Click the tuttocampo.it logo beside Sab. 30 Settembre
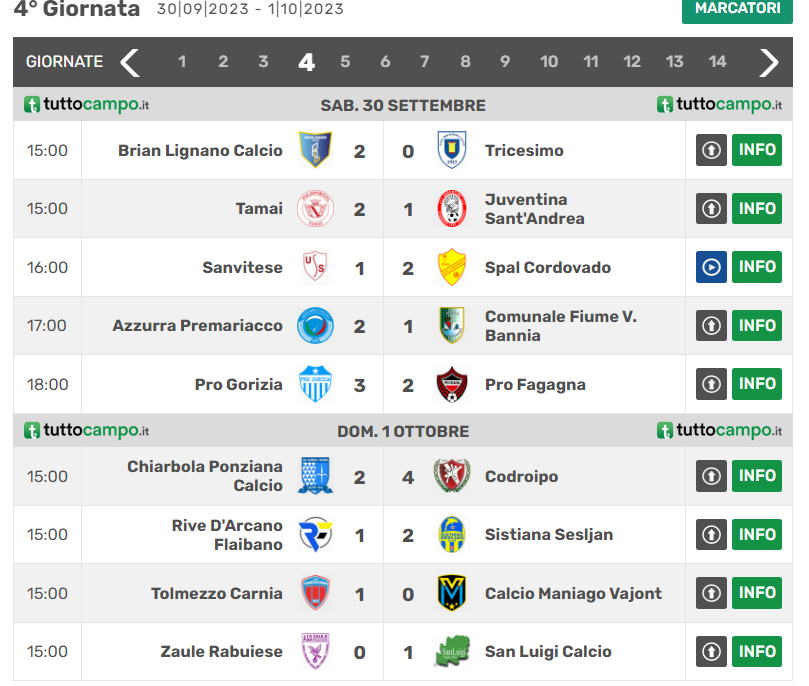The image size is (809, 686). point(86,105)
